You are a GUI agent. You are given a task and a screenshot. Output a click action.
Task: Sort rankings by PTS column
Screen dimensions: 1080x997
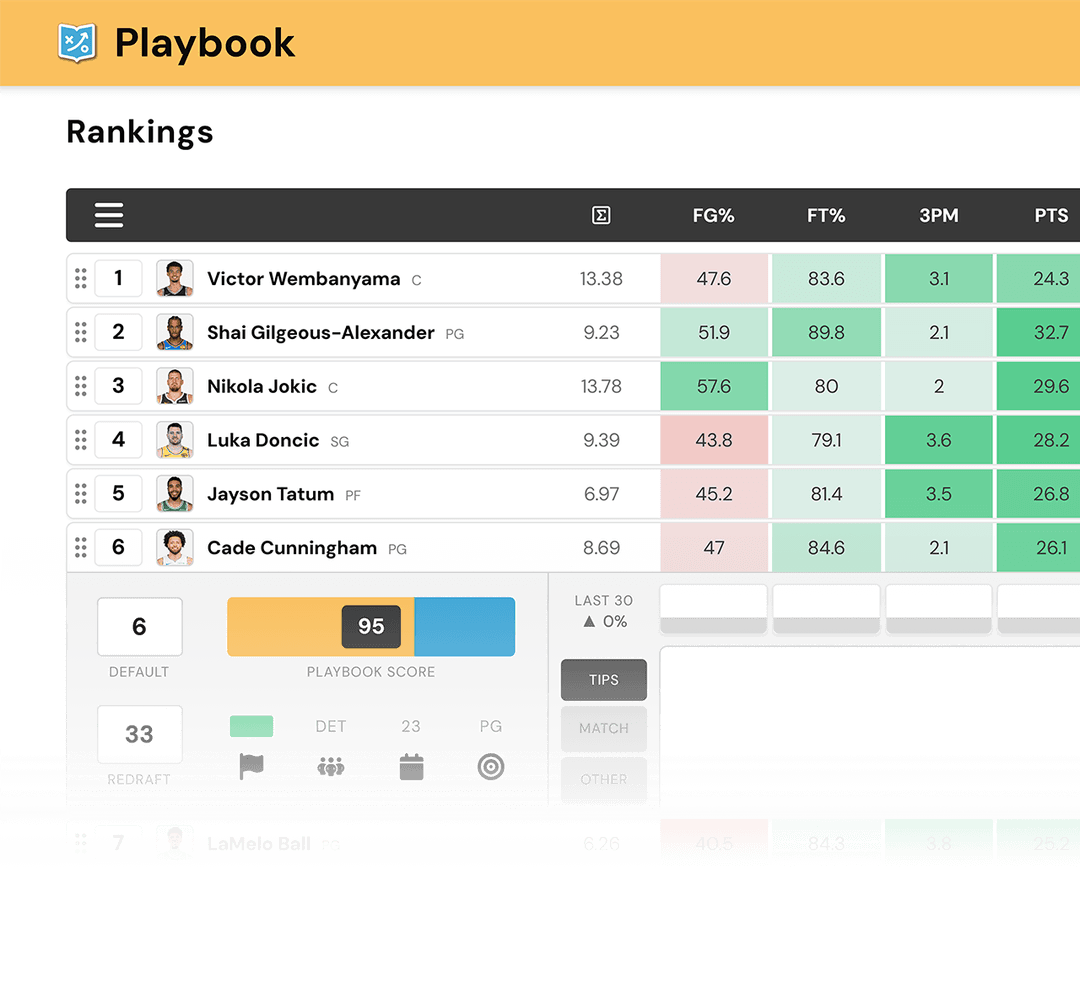click(x=1051, y=216)
